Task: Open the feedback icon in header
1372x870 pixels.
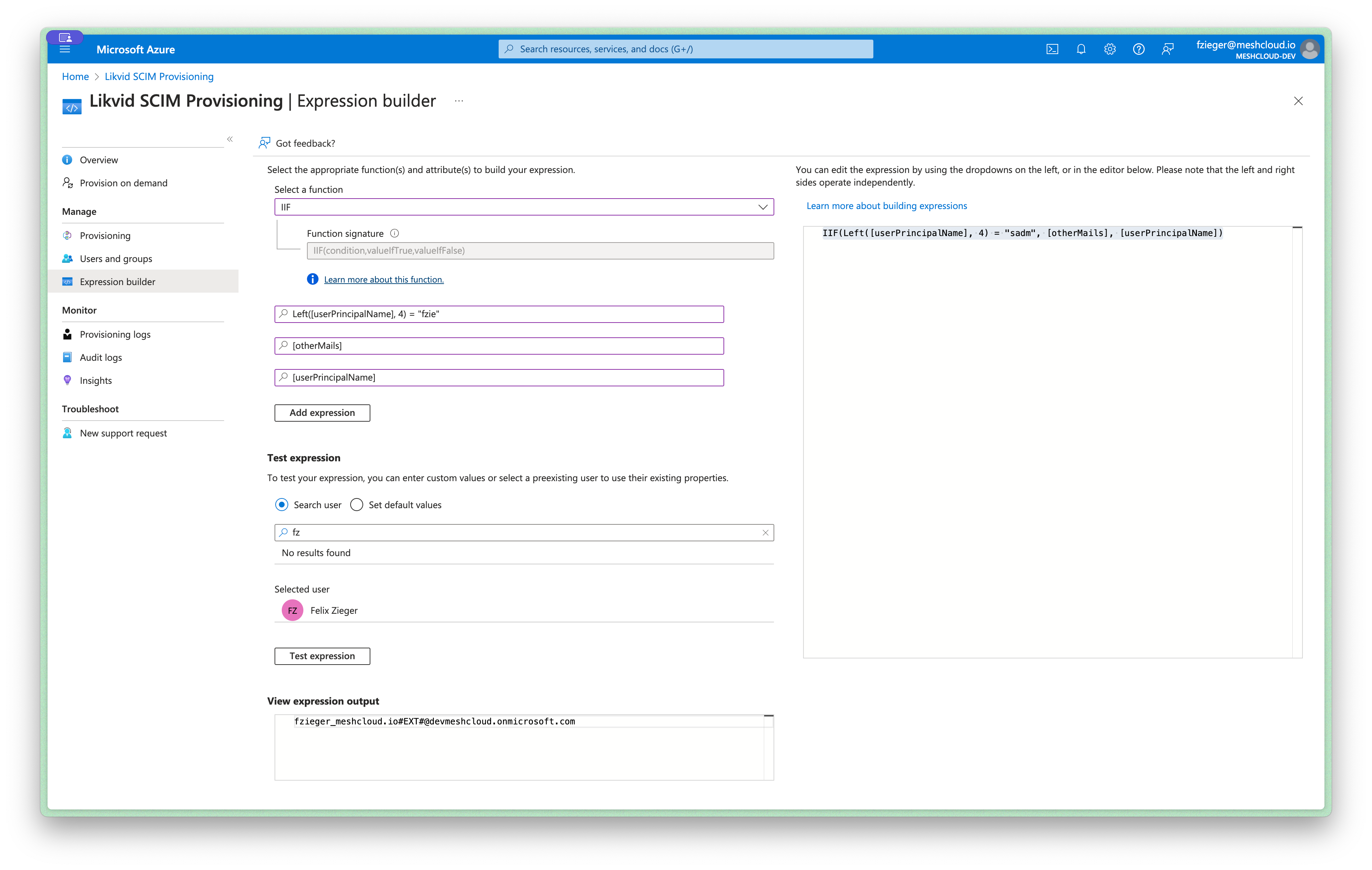Action: (1167, 49)
